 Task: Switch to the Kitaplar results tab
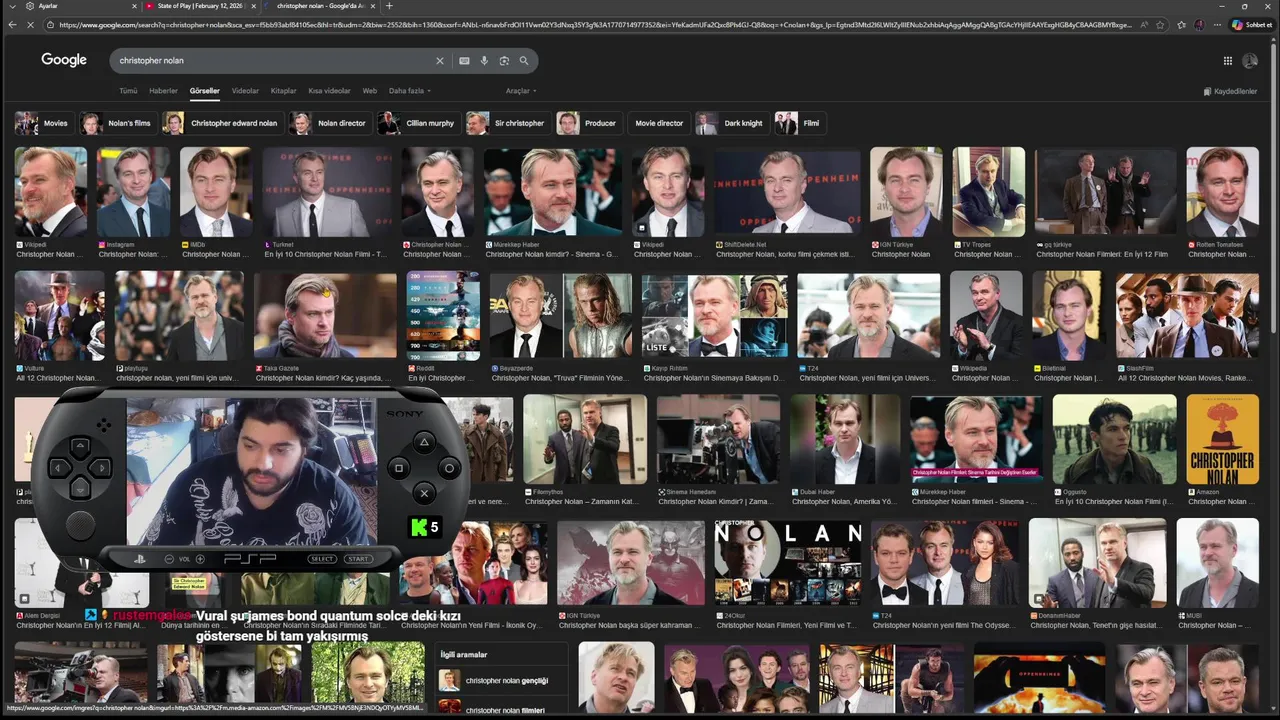(x=283, y=91)
